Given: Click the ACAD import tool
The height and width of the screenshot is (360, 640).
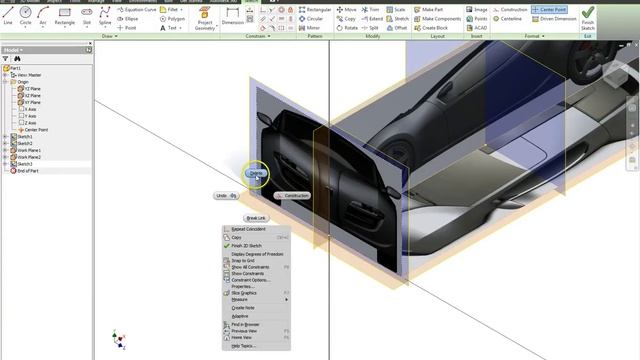Looking at the screenshot, I should coord(477,28).
